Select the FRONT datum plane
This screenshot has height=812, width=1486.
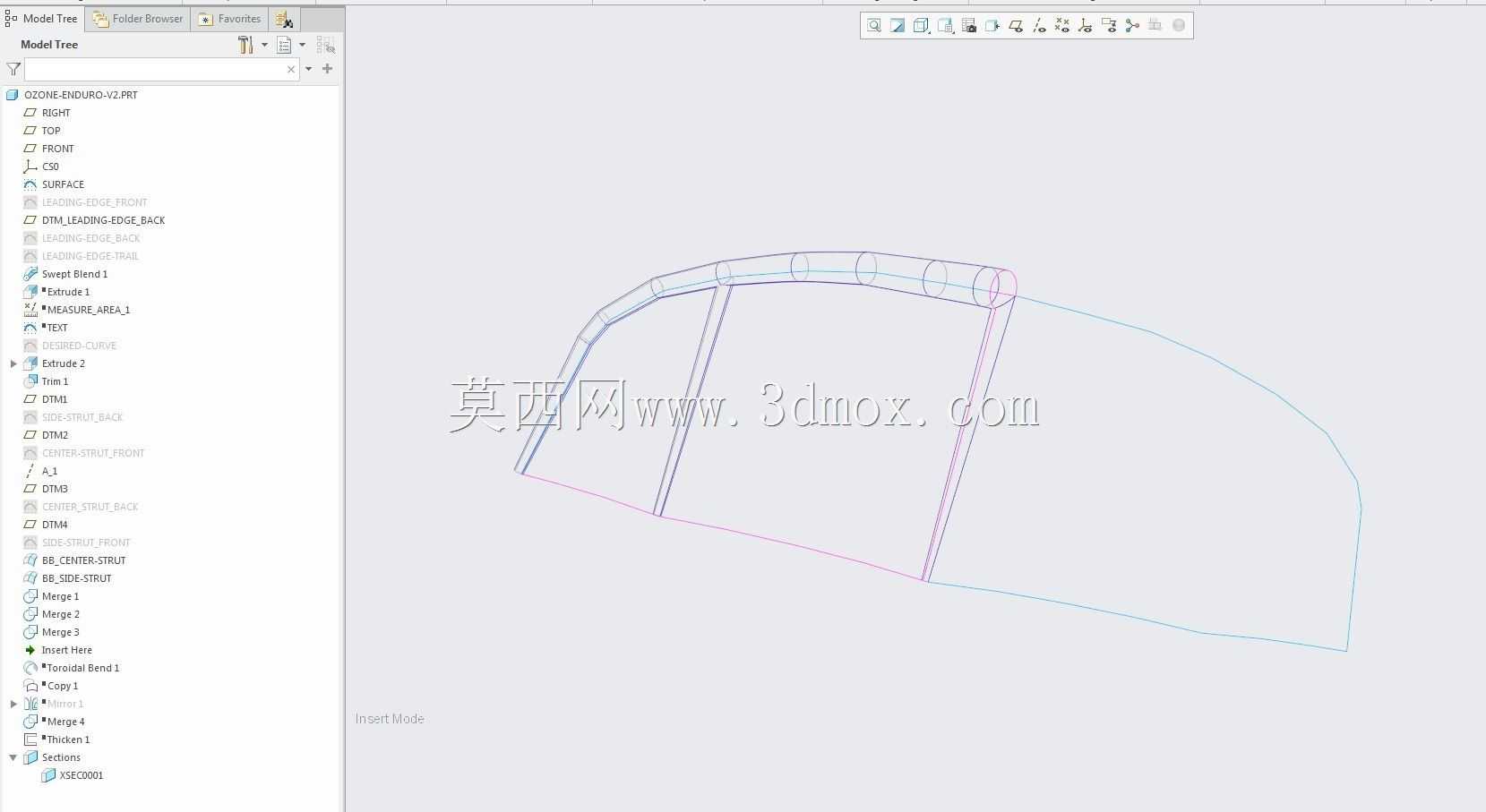tap(57, 149)
